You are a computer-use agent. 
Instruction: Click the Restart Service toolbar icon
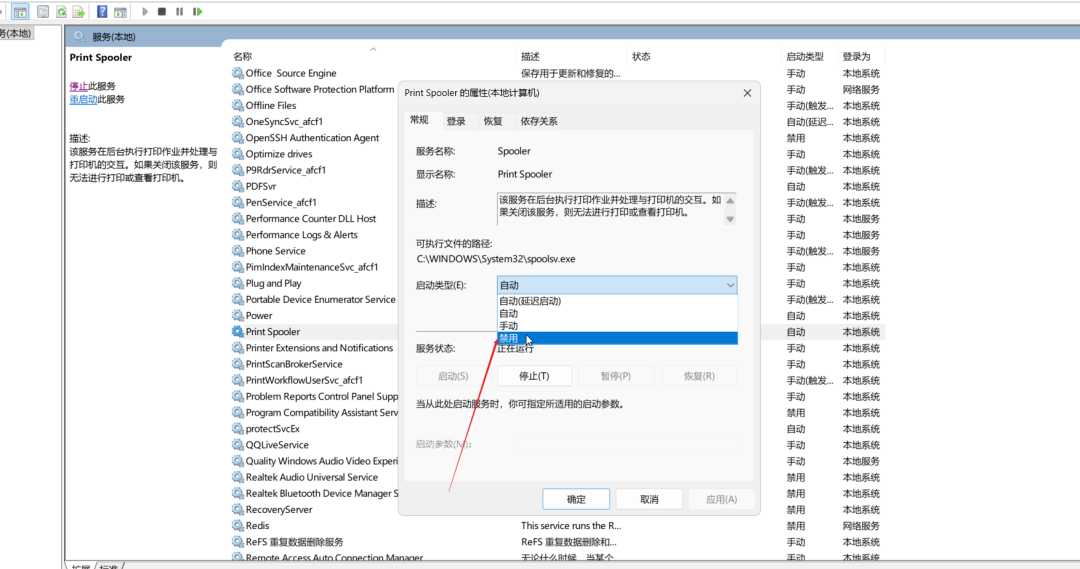(x=197, y=12)
